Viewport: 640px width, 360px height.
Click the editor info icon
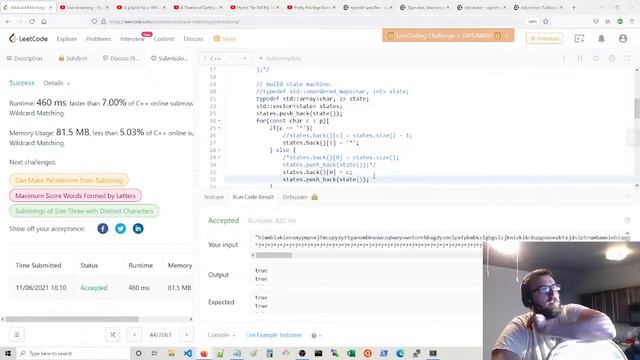click(x=564, y=58)
